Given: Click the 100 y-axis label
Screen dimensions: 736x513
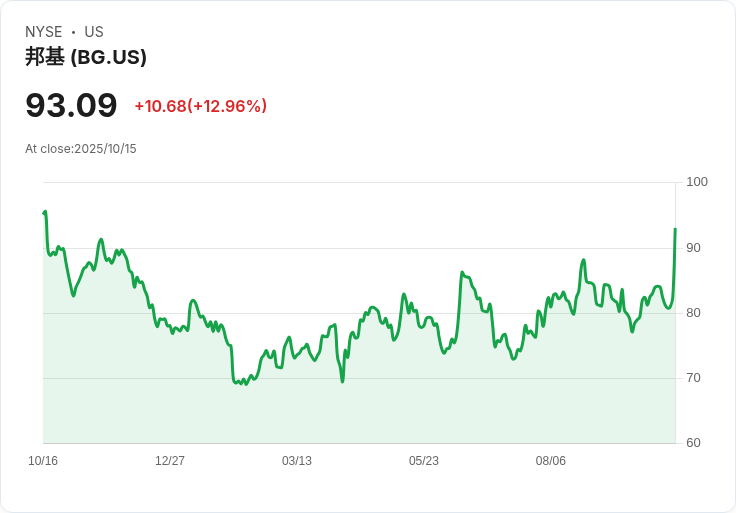Looking at the screenshot, I should pyautogui.click(x=697, y=182).
